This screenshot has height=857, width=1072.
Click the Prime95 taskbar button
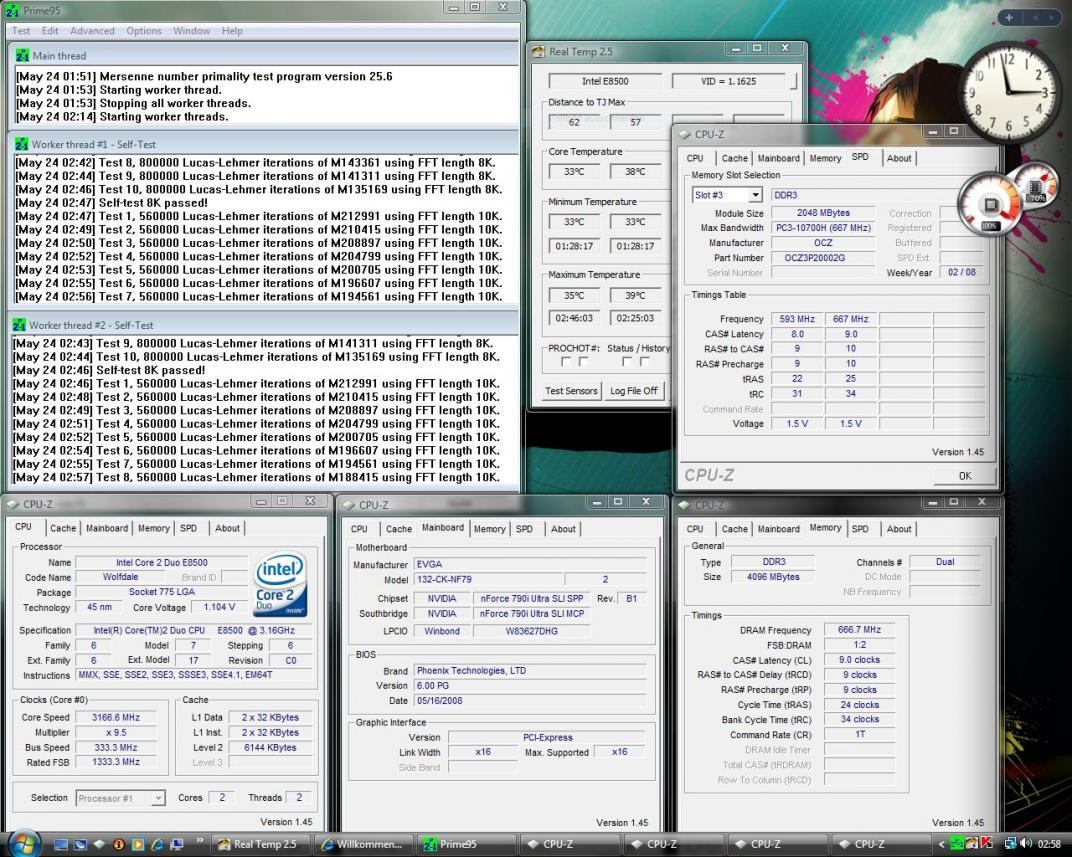(468, 845)
